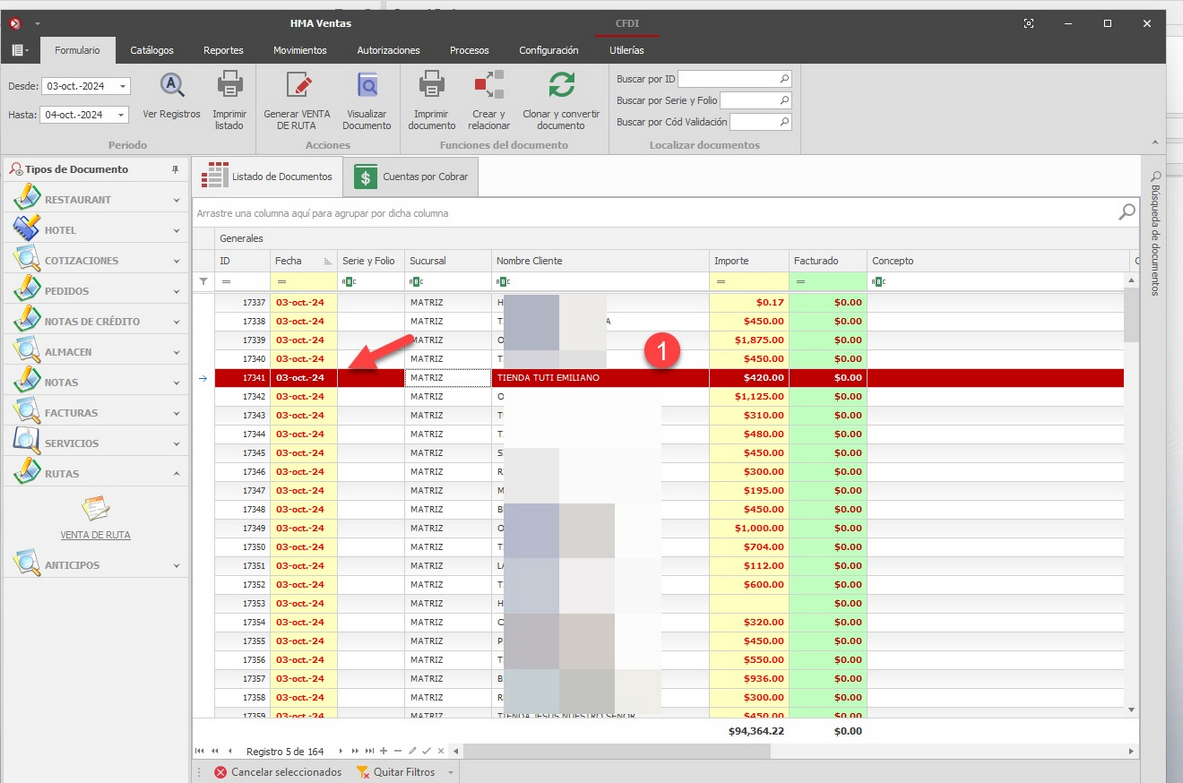This screenshot has width=1183, height=783.
Task: Click the search icon for Cód Validación
Action: tap(785, 121)
